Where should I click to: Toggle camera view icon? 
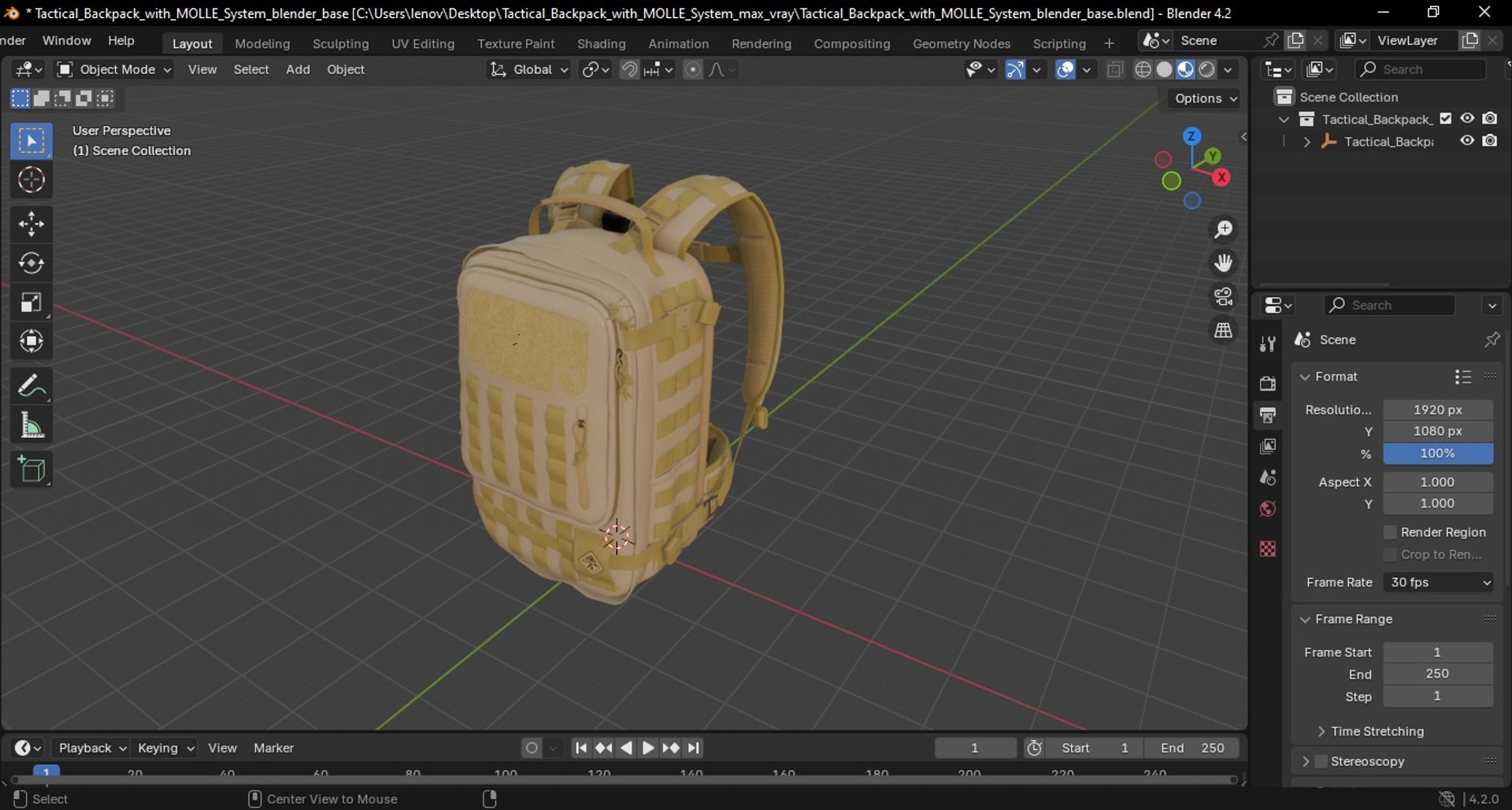click(1223, 296)
